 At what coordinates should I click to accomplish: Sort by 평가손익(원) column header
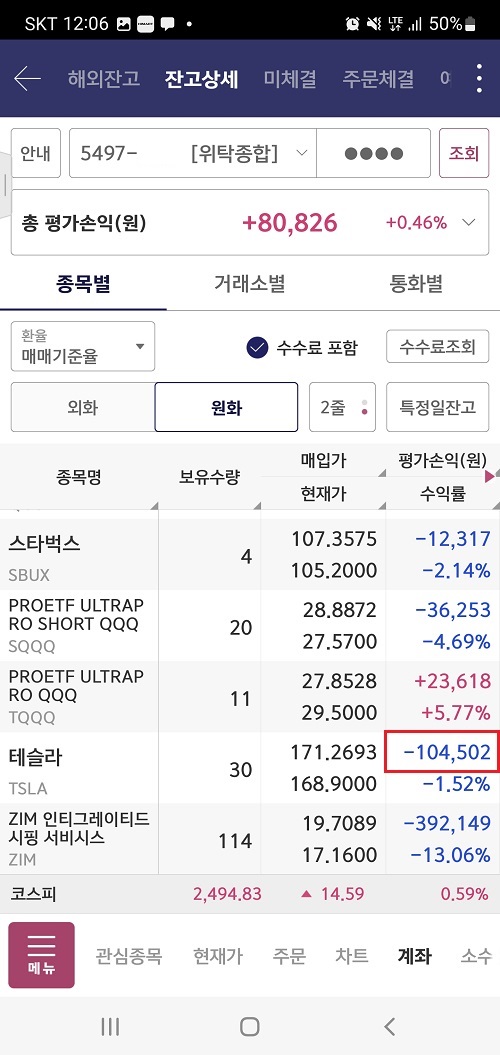click(x=443, y=461)
